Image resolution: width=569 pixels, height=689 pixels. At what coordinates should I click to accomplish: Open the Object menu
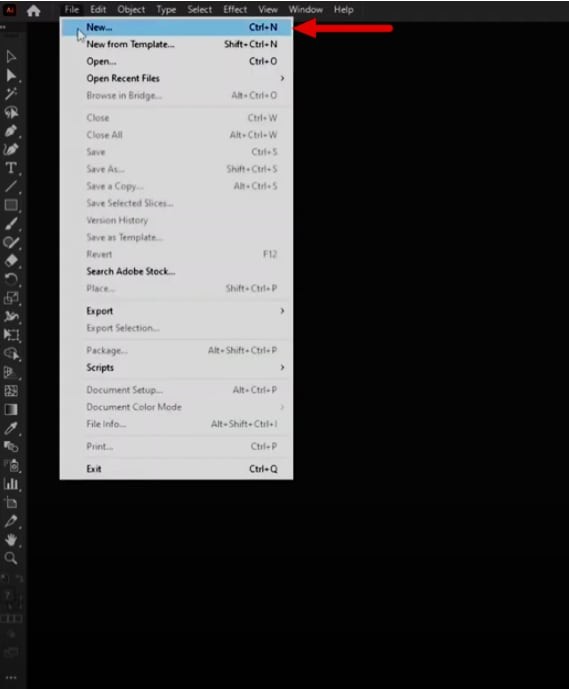pos(131,10)
